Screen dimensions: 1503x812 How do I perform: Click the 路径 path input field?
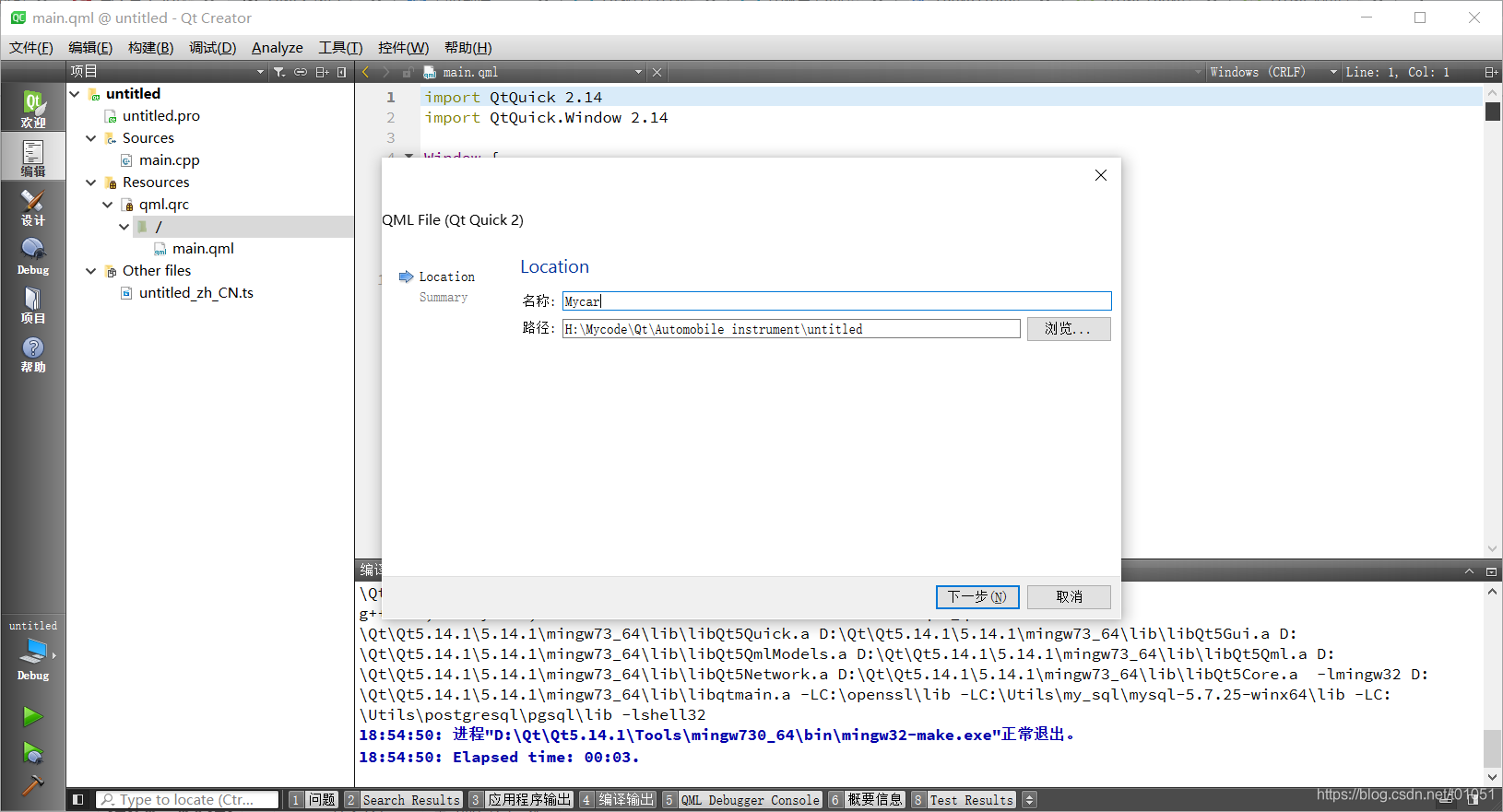(791, 329)
